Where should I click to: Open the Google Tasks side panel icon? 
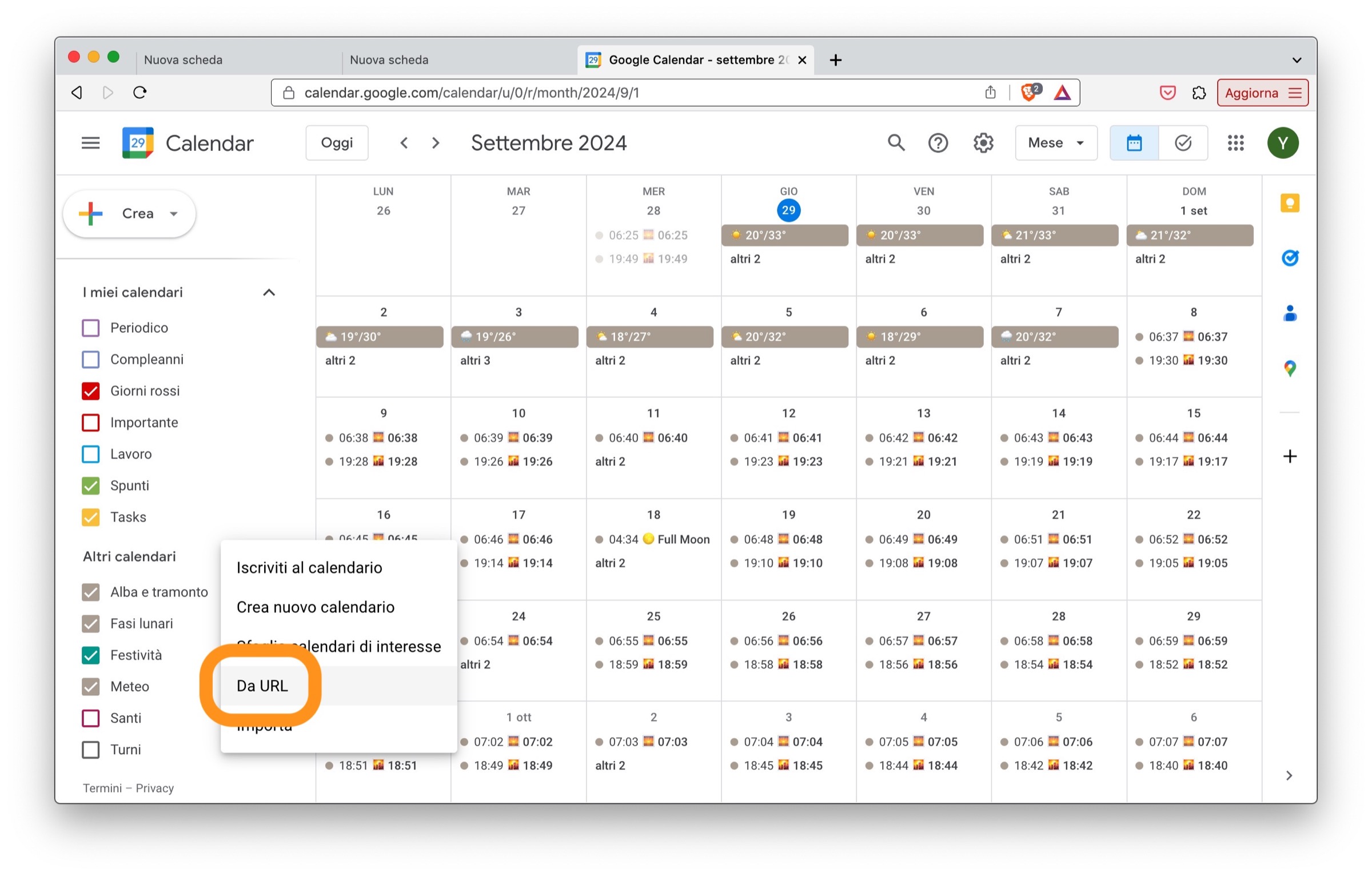click(1289, 258)
